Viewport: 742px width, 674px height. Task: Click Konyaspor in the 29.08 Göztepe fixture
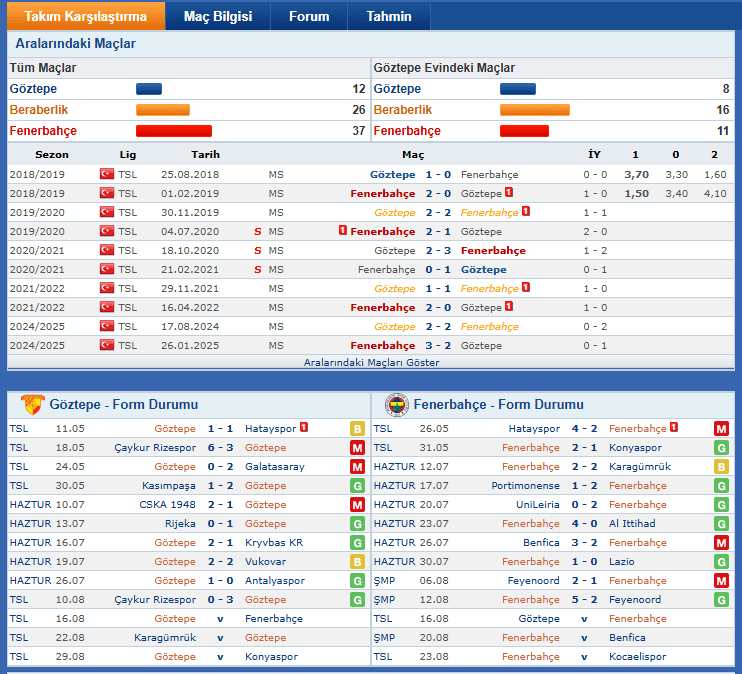pyautogui.click(x=271, y=656)
